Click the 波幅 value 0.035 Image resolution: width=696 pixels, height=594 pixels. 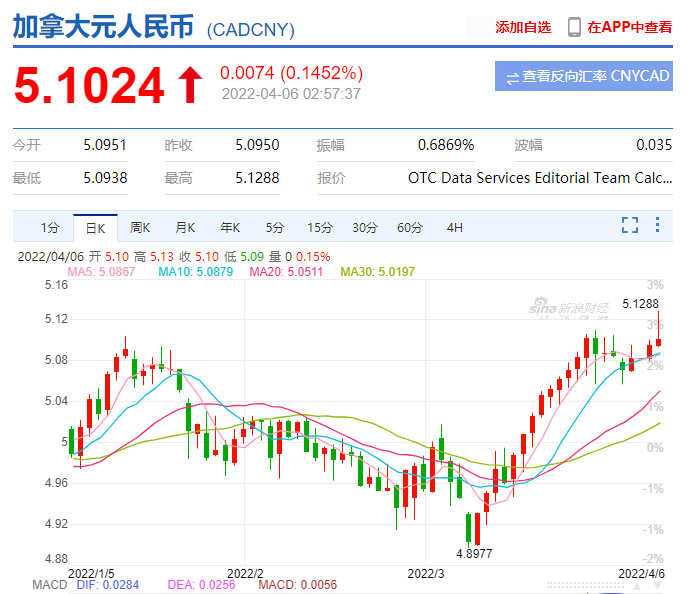(x=654, y=145)
